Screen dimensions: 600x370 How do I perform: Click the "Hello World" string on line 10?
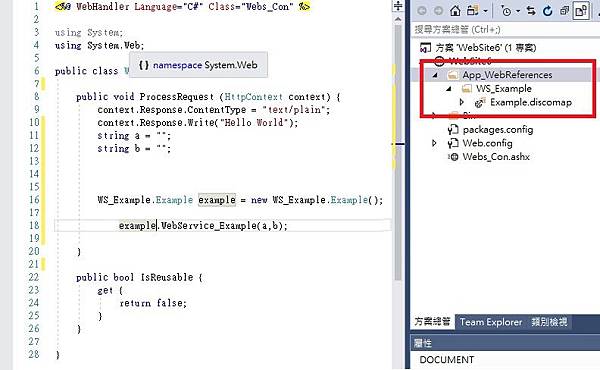tap(254, 122)
